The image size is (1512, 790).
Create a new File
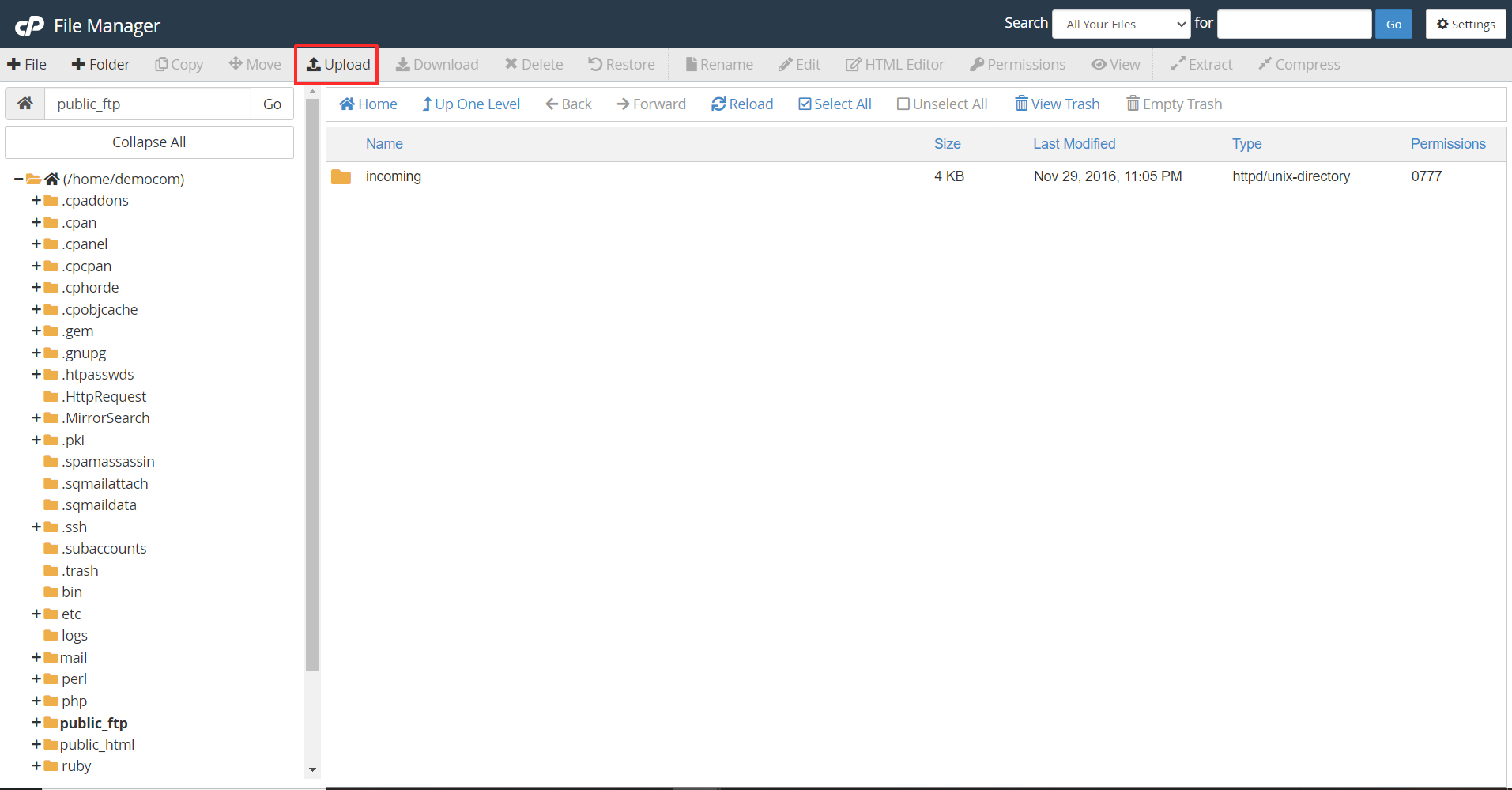pos(27,65)
